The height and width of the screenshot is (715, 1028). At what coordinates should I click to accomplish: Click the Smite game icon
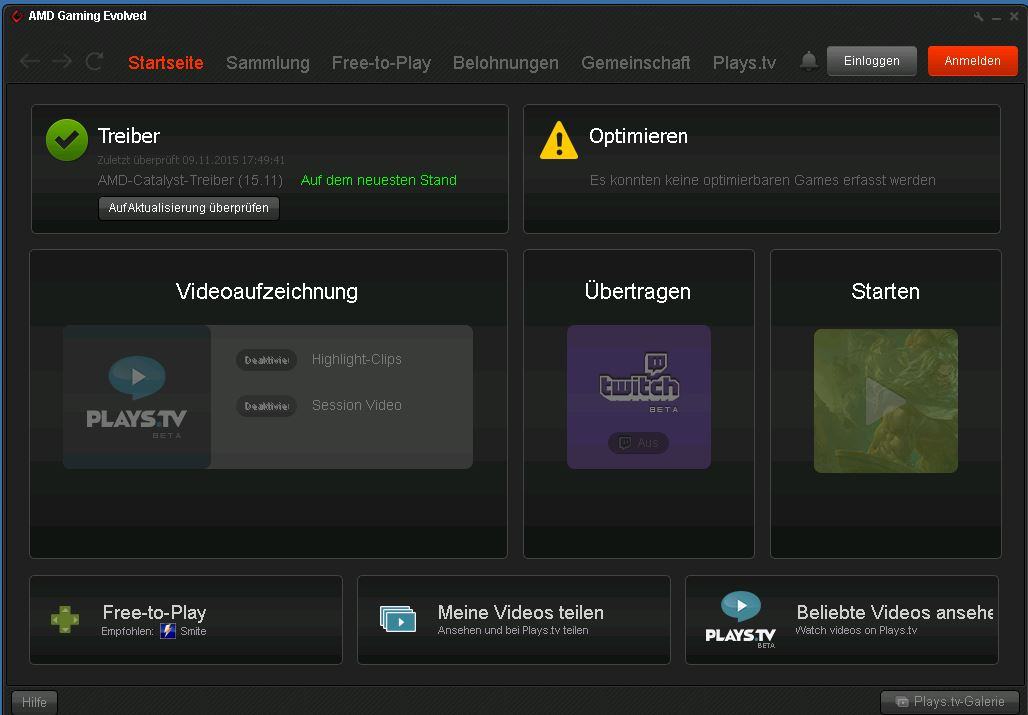(x=168, y=631)
